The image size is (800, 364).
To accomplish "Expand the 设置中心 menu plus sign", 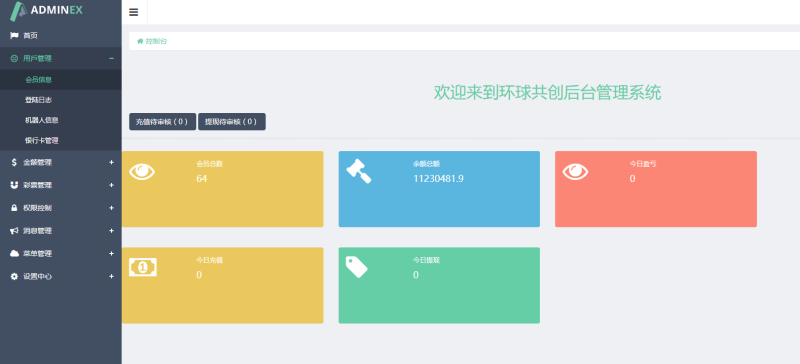I will [111, 276].
